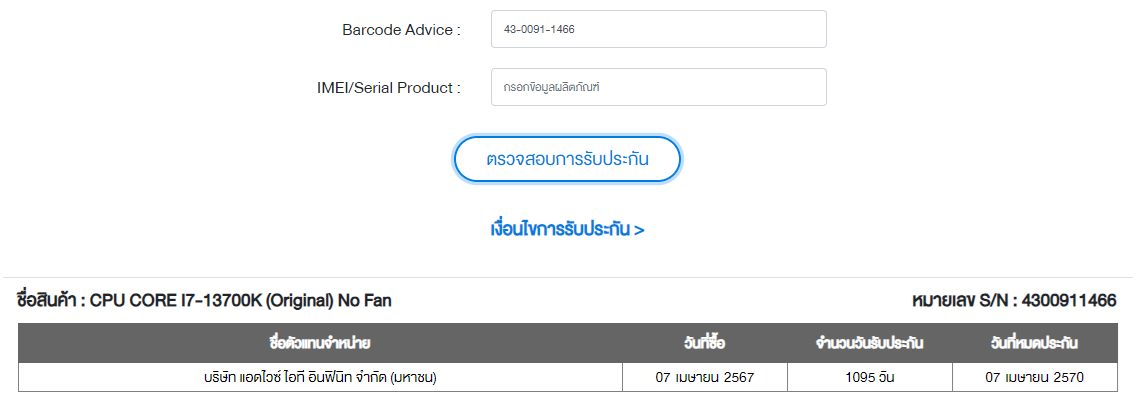Click the วันที่ซื้อ column header
This screenshot has height=402, width=1141.
[704, 344]
